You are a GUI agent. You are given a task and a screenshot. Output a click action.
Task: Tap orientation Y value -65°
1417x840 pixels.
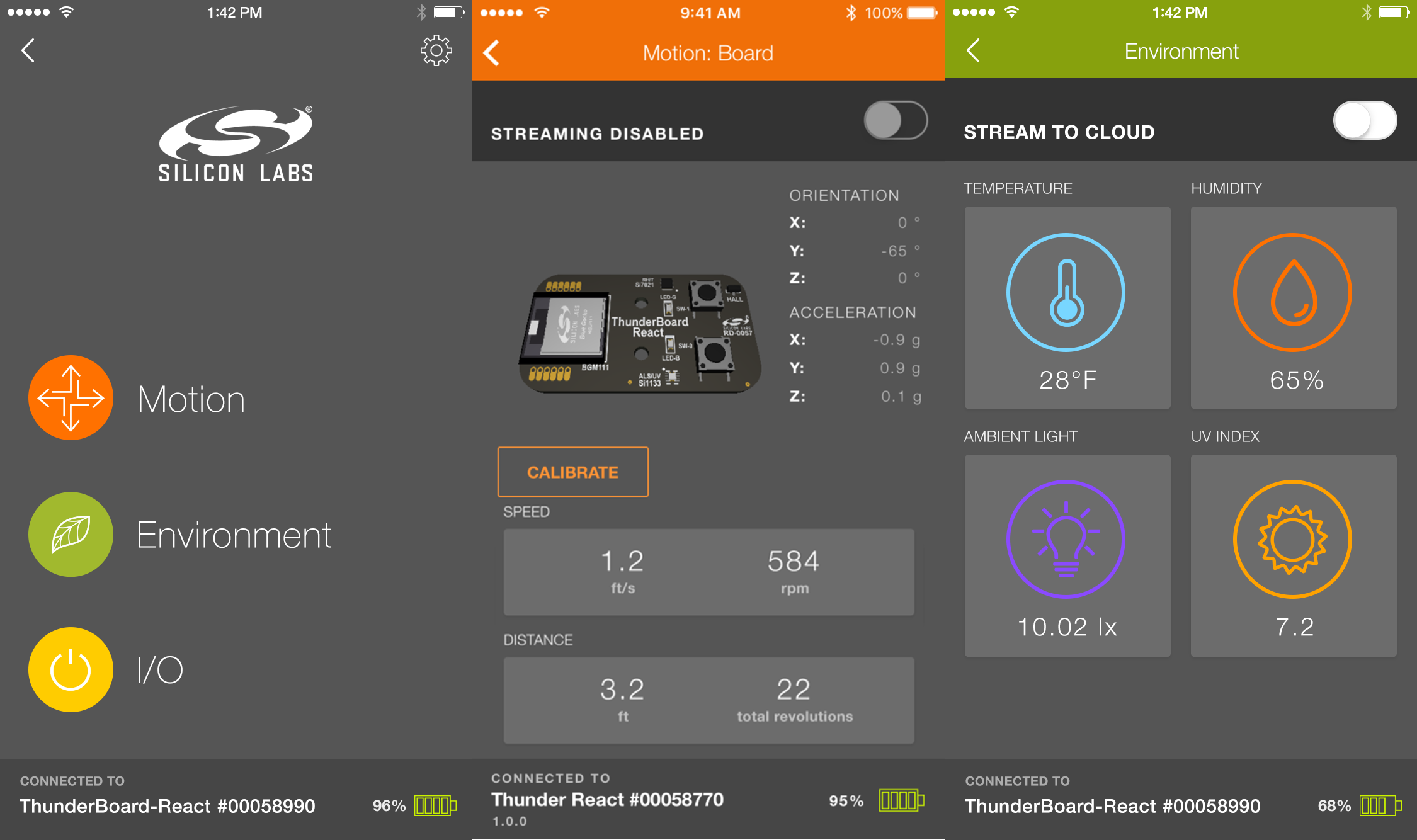[901, 251]
